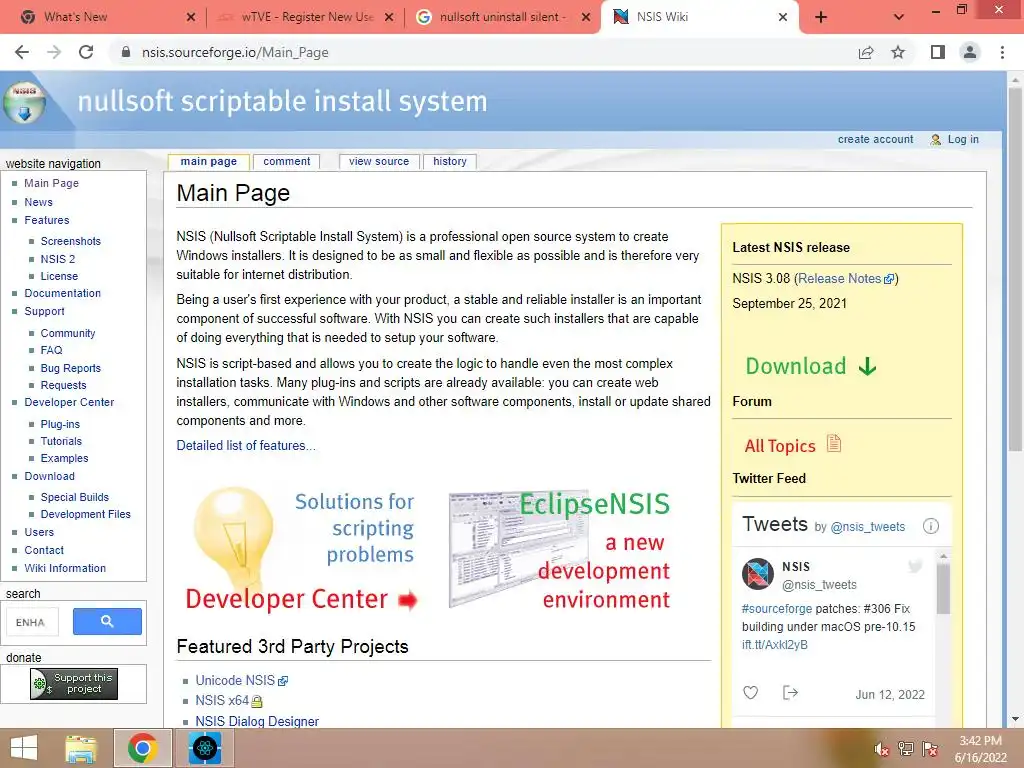Screen dimensions: 1024x768
Task: Click green Download arrow icon
Action: 867,366
